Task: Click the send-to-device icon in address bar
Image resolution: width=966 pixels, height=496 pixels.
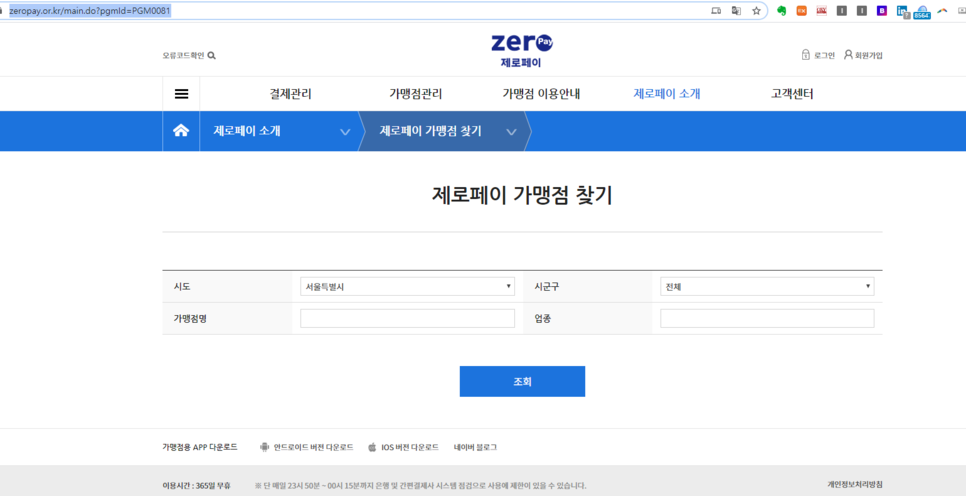Action: pyautogui.click(x=716, y=11)
